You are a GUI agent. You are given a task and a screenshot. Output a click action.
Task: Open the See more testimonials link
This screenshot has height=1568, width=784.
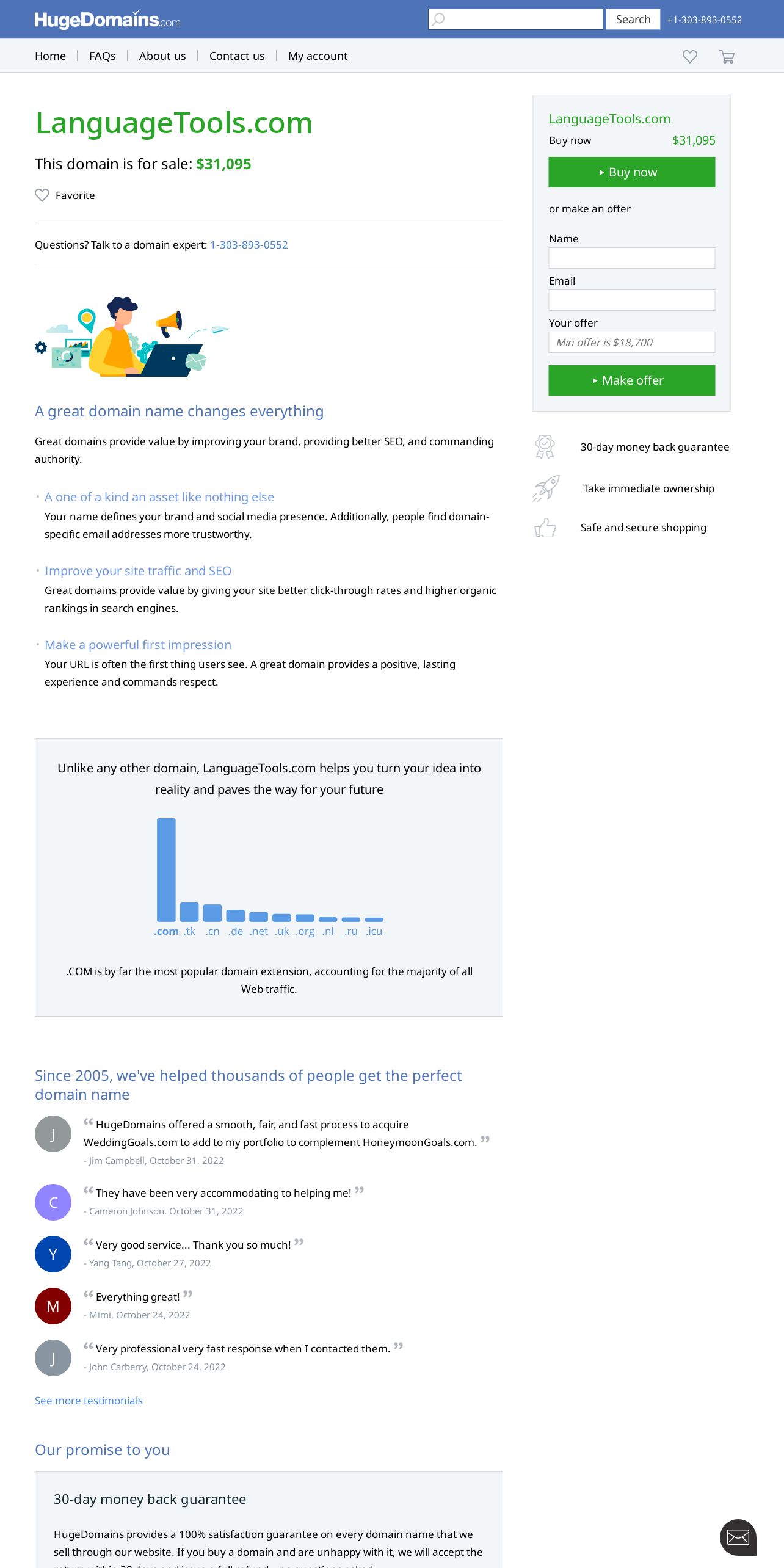89,1401
